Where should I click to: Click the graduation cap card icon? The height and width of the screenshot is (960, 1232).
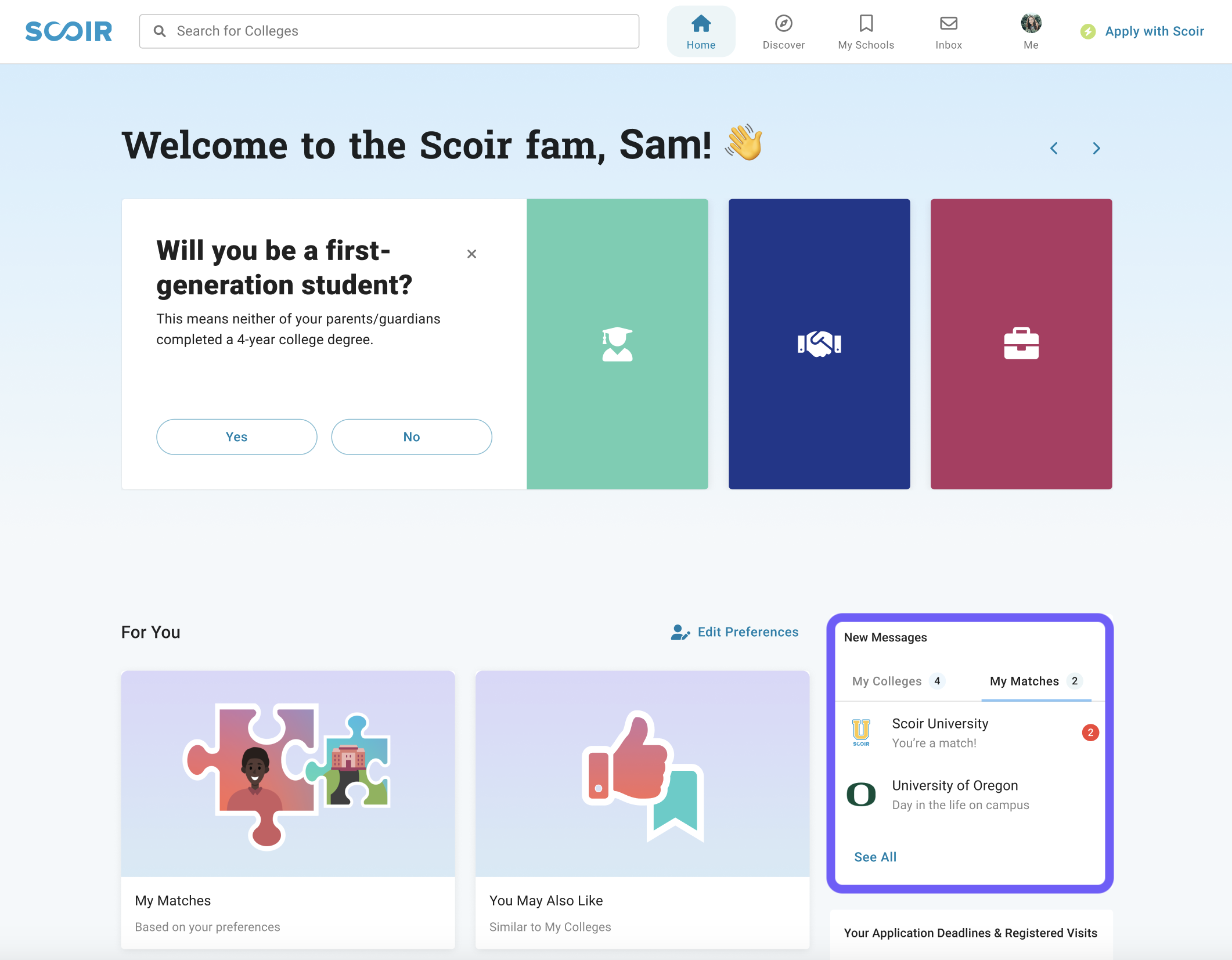617,344
